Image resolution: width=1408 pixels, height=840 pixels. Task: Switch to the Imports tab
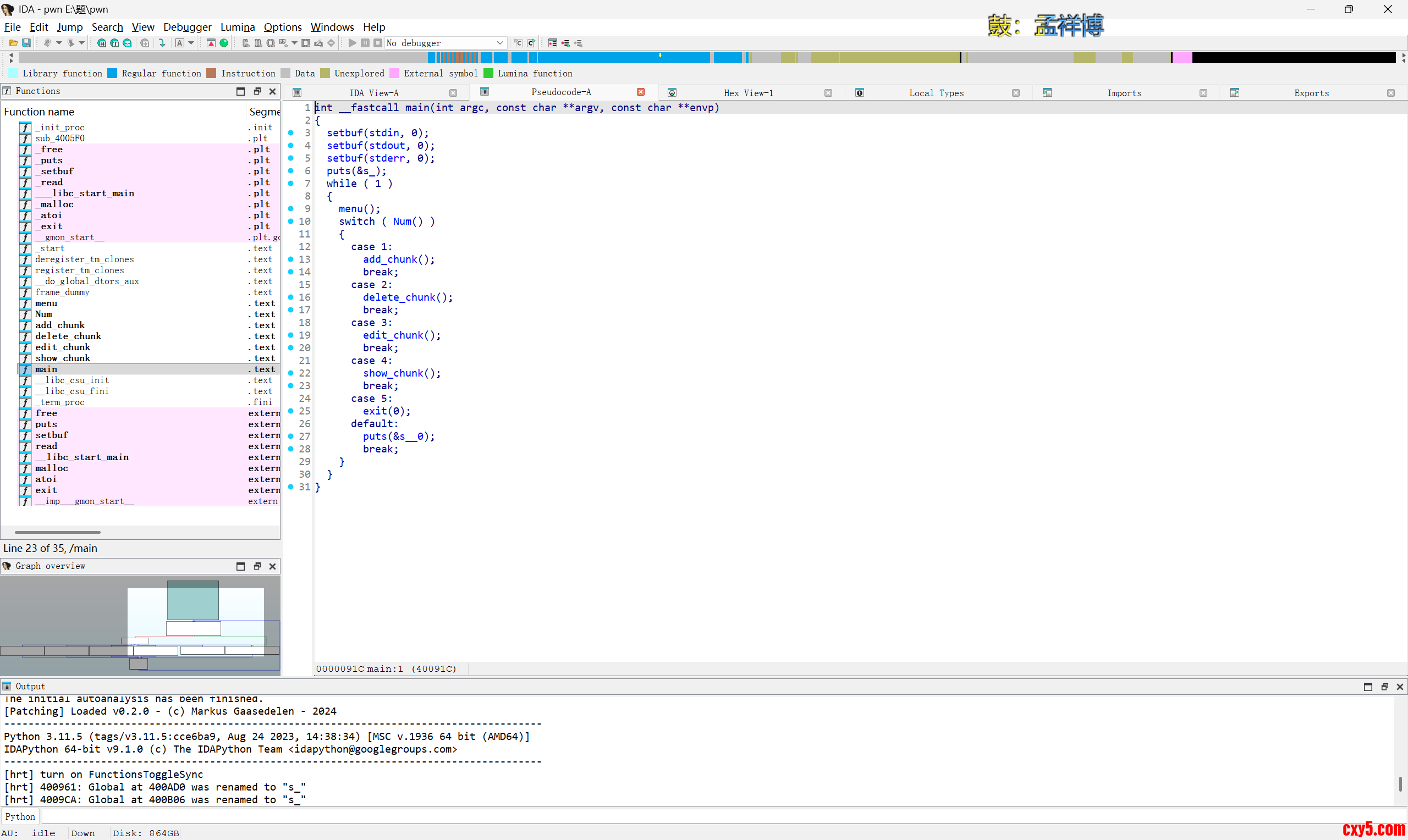pyautogui.click(x=1124, y=93)
